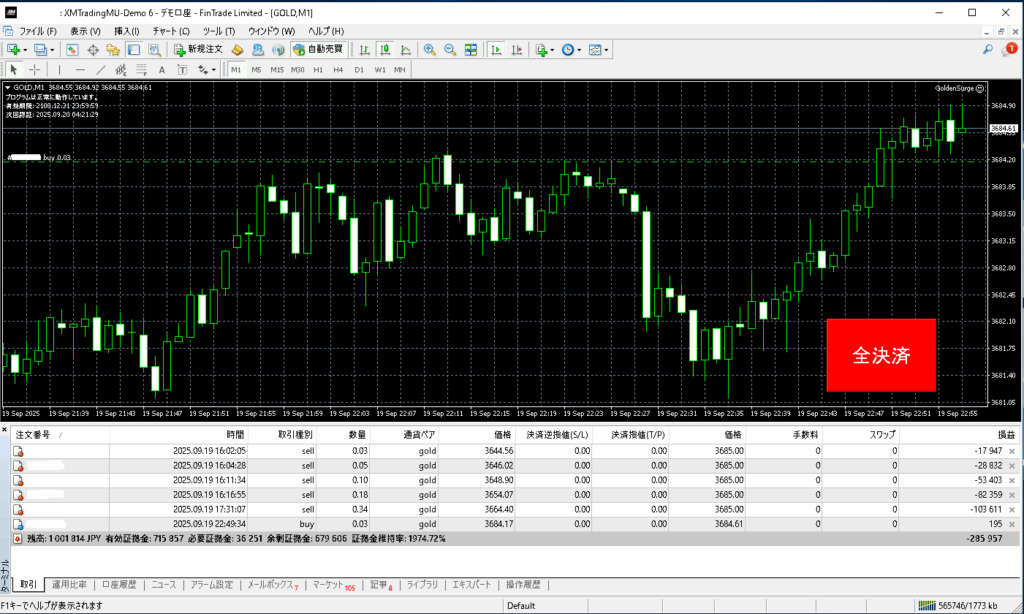The width and height of the screenshot is (1024, 614).
Task: Switch chart to candlestick display
Action: (x=385, y=49)
